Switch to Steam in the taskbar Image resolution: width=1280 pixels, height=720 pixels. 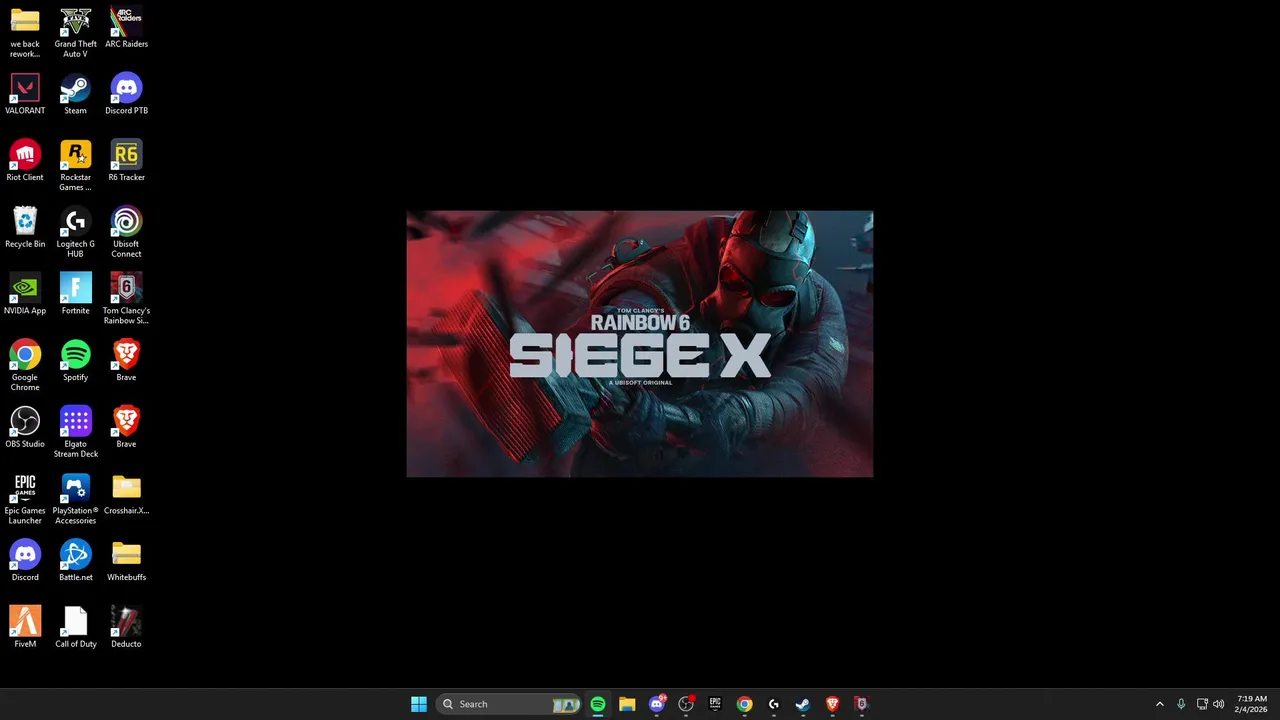(803, 704)
